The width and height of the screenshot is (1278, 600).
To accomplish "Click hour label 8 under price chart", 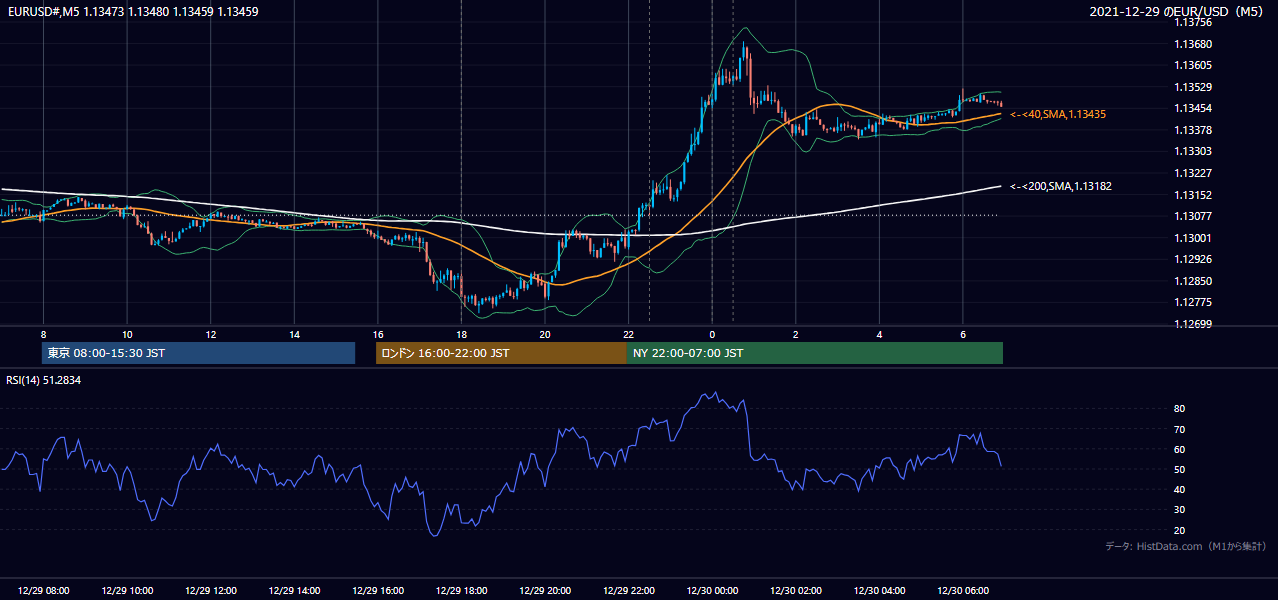I will pos(43,334).
